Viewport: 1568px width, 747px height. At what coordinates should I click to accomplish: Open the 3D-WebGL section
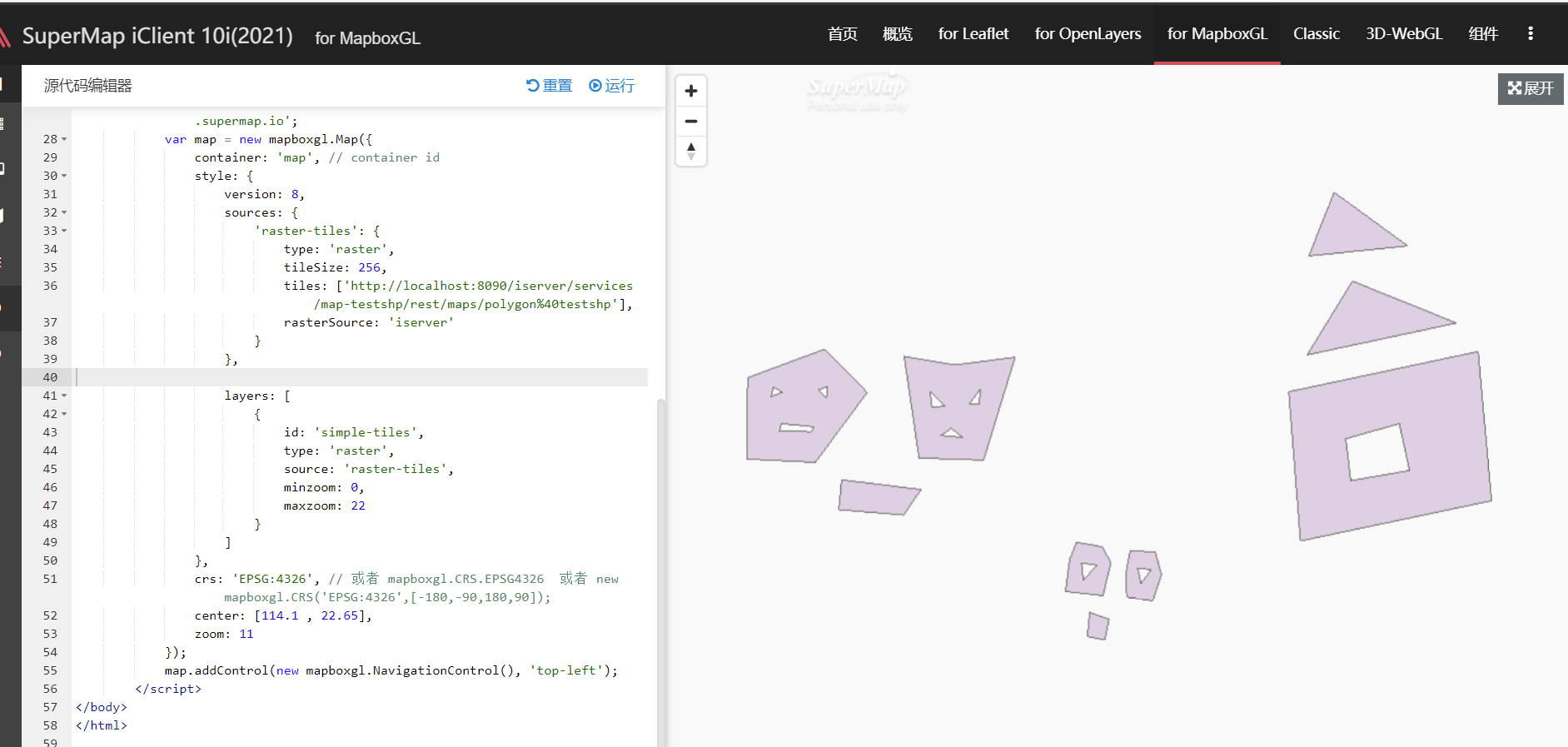(1404, 33)
